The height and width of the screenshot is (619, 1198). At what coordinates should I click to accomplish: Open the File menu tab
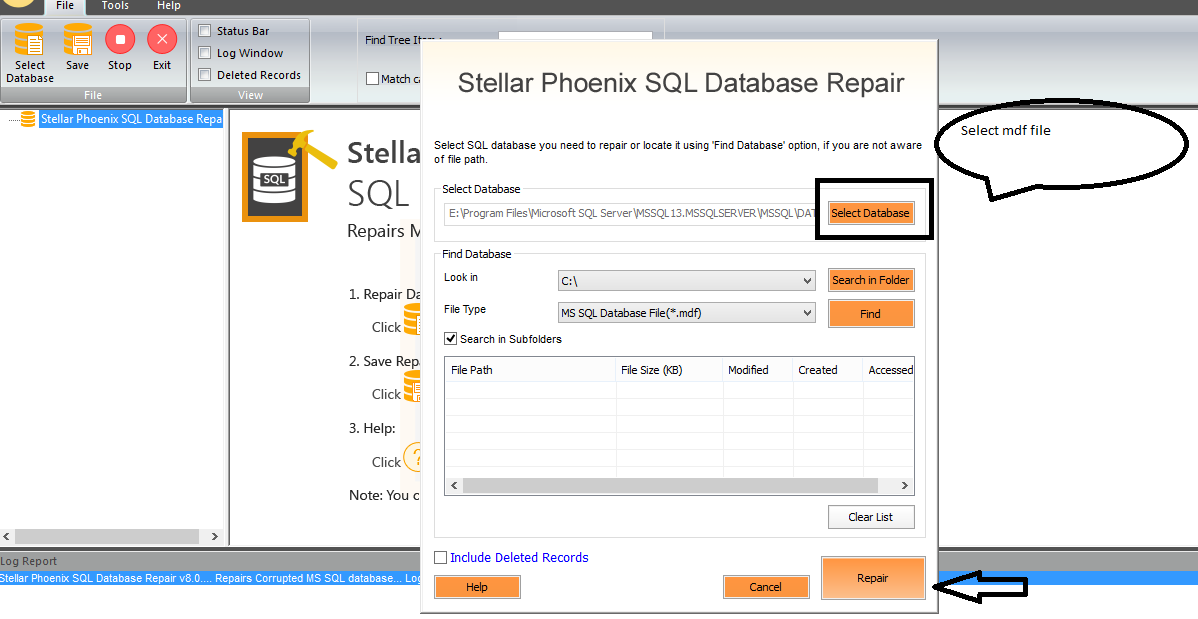click(65, 6)
